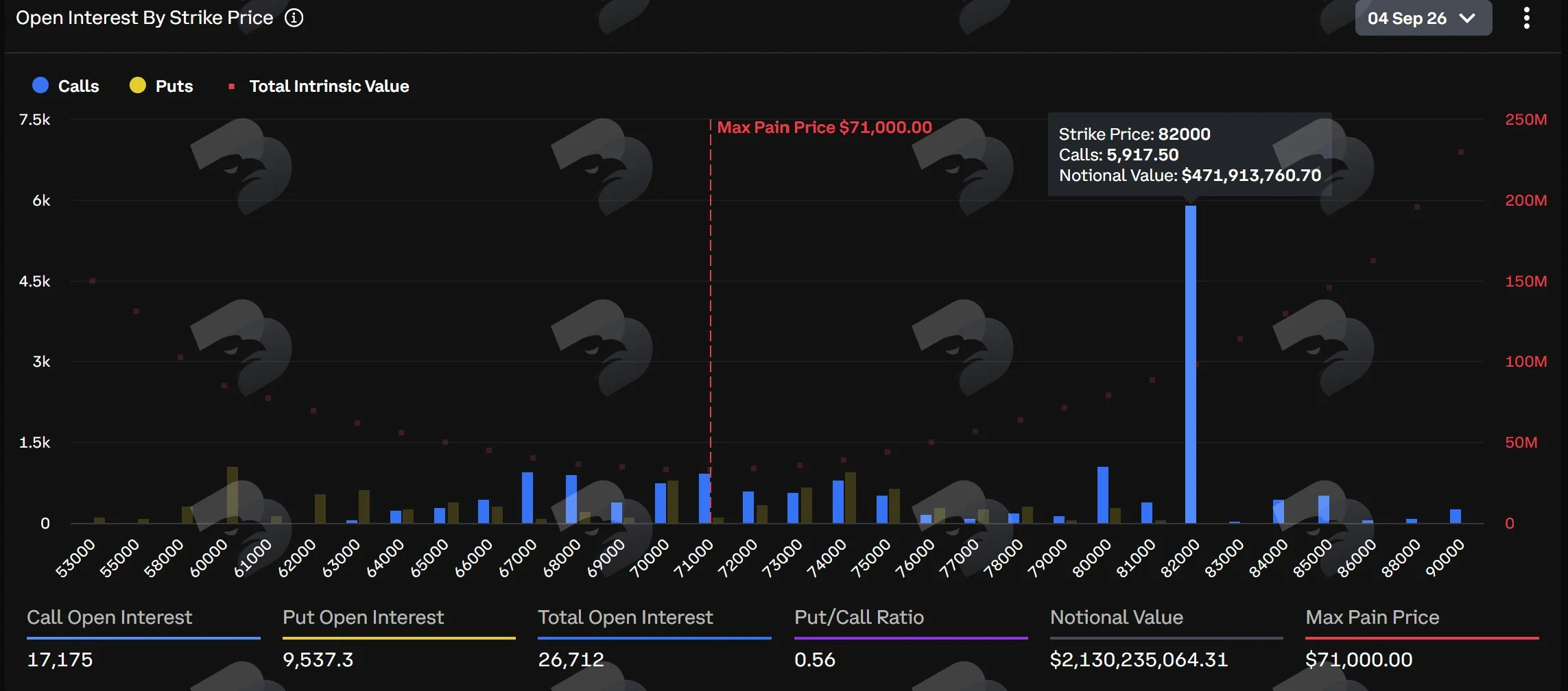Select the 73000 strike puts bar
Screen dimensions: 1568x691
[x=807, y=505]
